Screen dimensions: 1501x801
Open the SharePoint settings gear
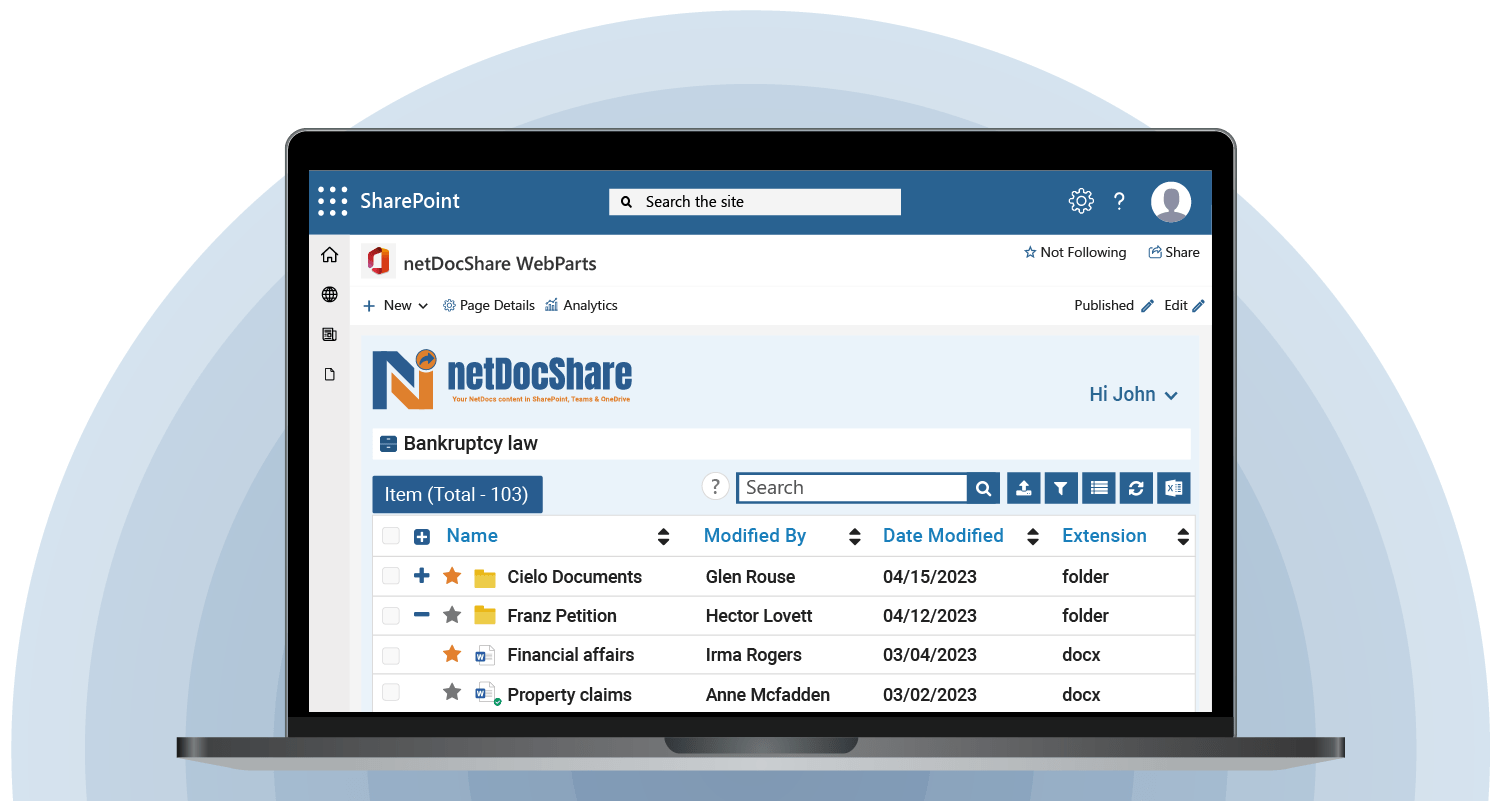1081,201
